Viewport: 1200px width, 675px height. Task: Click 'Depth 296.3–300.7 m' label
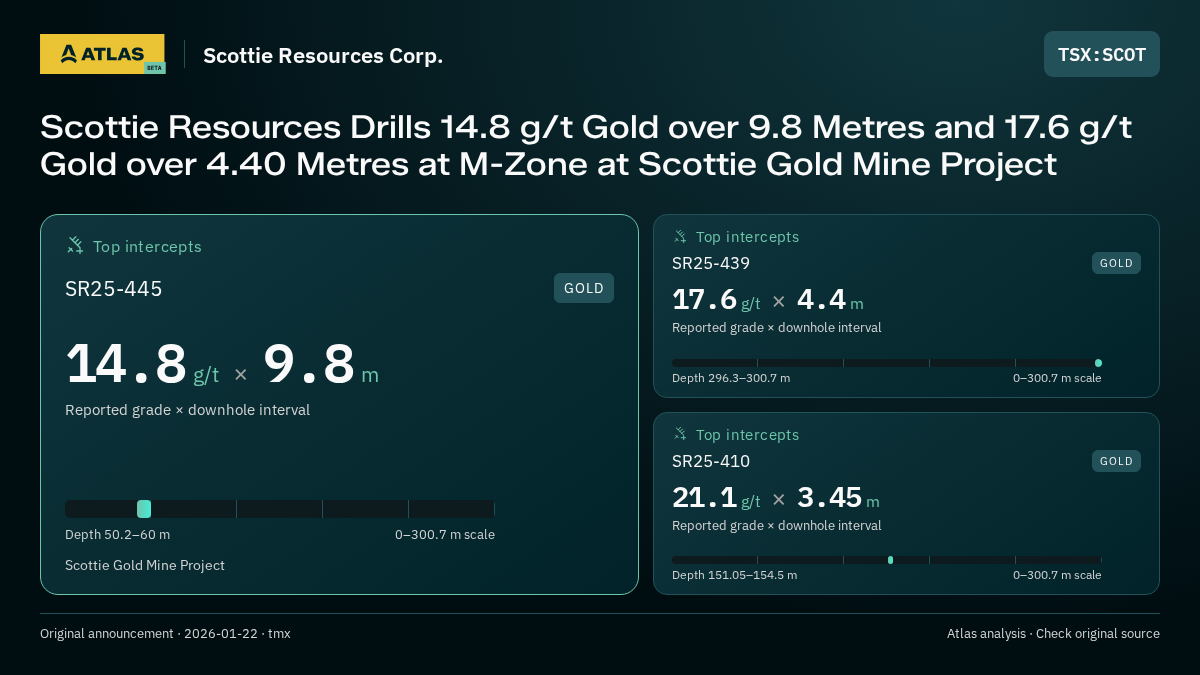(x=731, y=378)
